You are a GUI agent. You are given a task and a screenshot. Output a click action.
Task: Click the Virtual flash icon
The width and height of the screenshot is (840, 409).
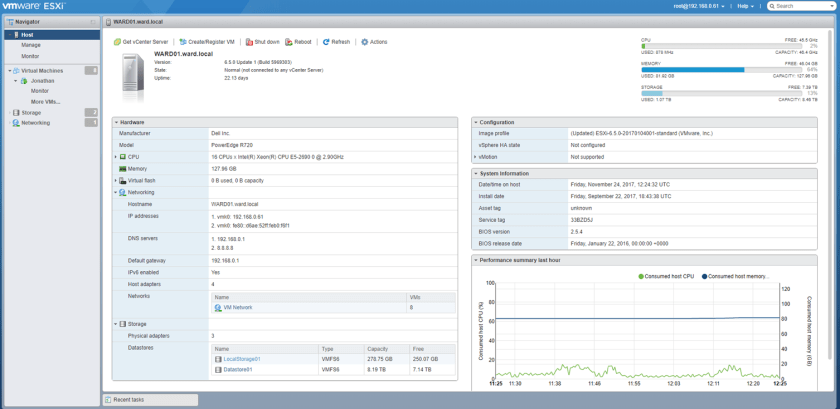click(x=123, y=181)
